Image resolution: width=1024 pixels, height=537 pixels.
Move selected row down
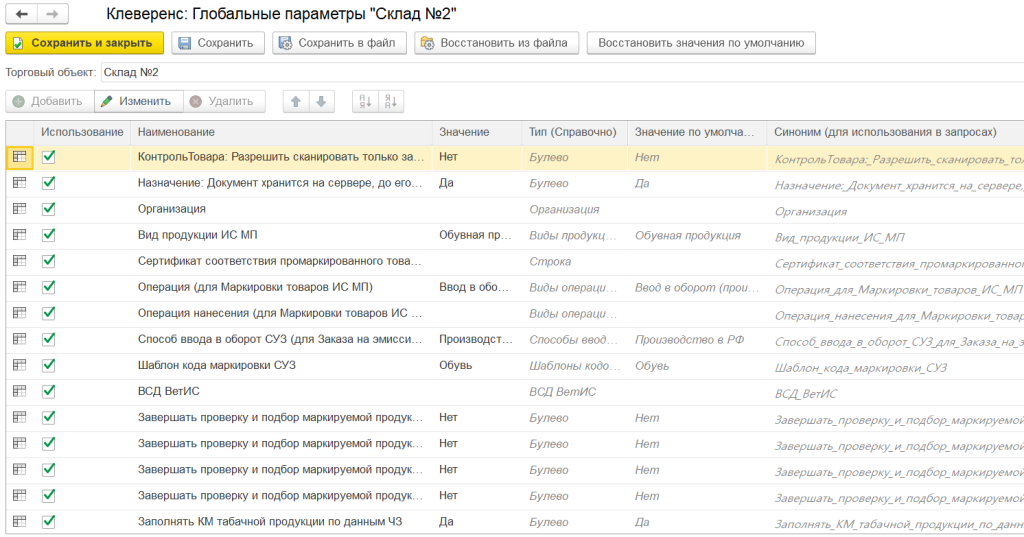[x=321, y=101]
